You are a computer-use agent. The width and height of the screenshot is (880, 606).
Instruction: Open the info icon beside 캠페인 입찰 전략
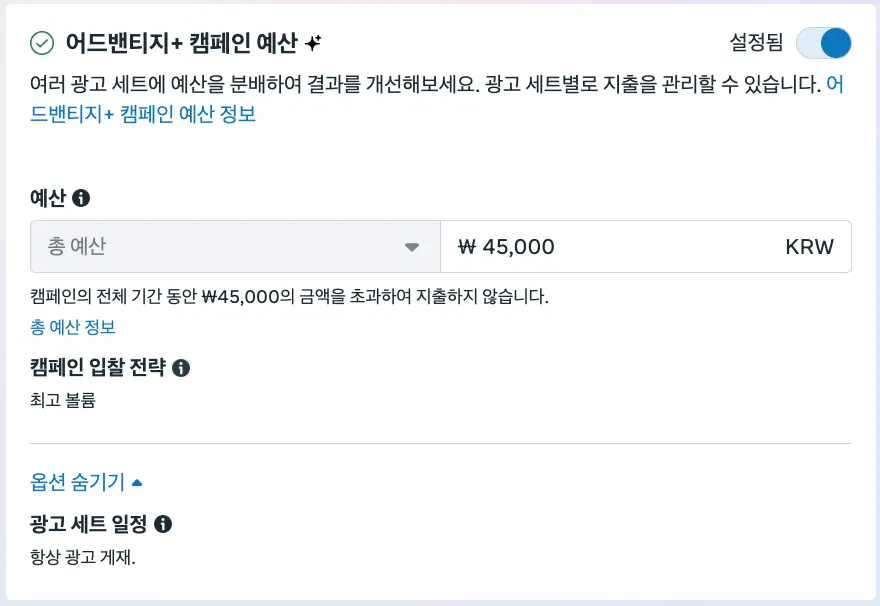click(181, 368)
